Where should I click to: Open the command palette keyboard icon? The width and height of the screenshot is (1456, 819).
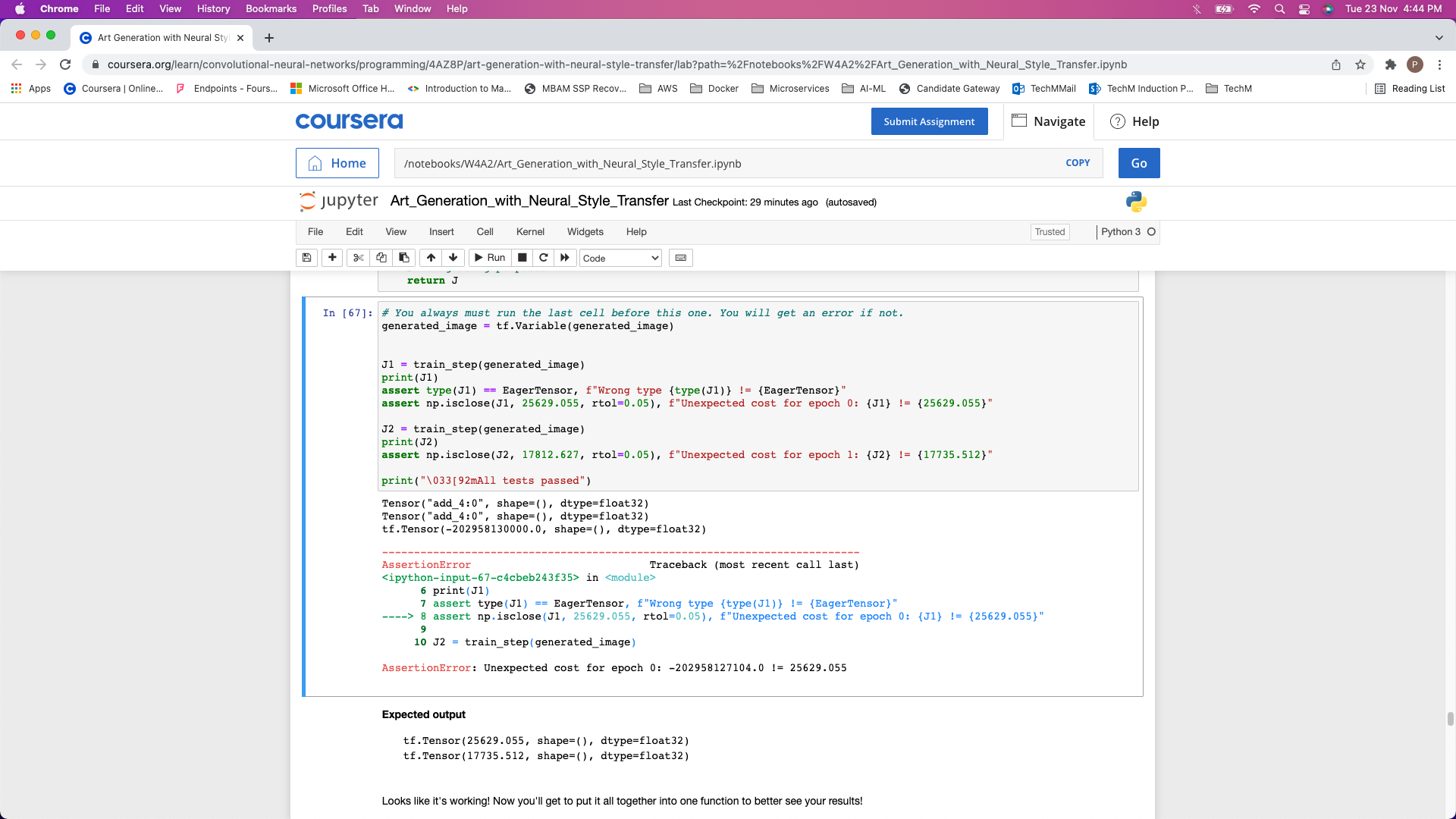click(x=681, y=258)
